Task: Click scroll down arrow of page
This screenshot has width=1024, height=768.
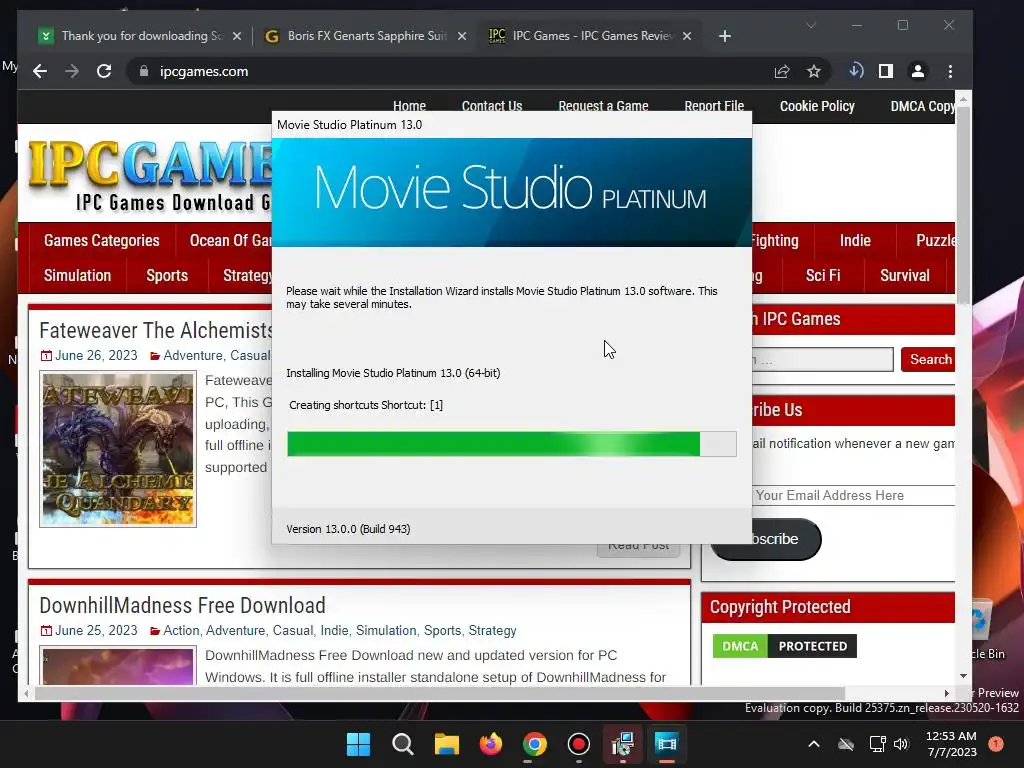Action: (963, 676)
